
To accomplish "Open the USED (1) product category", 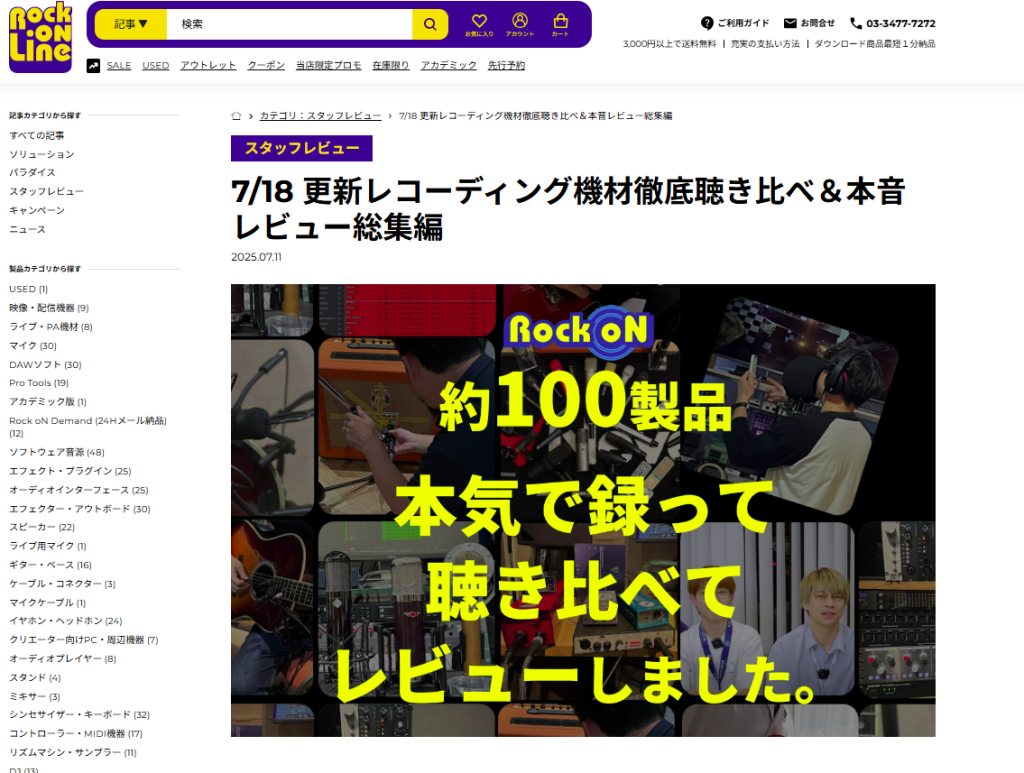I will point(29,289).
